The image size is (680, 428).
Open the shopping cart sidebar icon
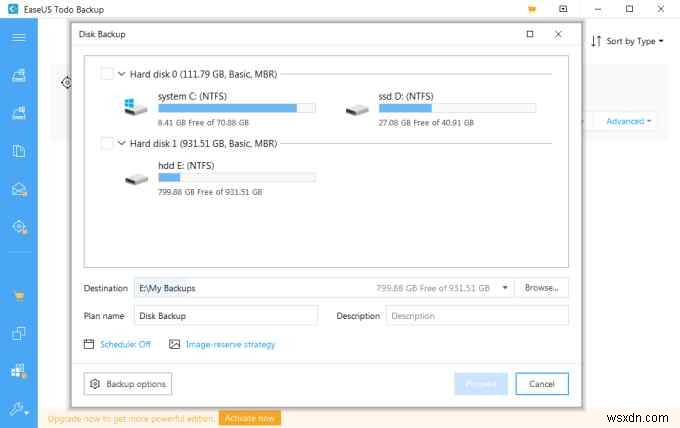19,296
